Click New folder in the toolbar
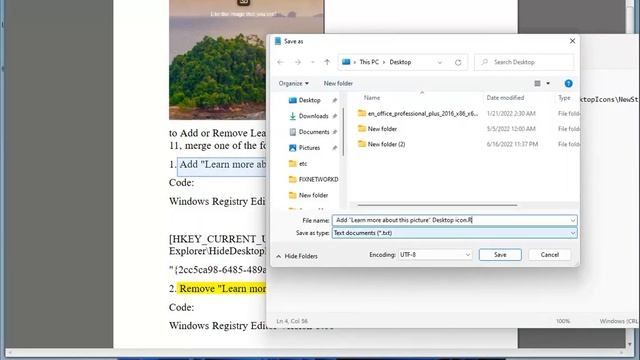Viewport: 640px width, 360px height. pyautogui.click(x=338, y=83)
